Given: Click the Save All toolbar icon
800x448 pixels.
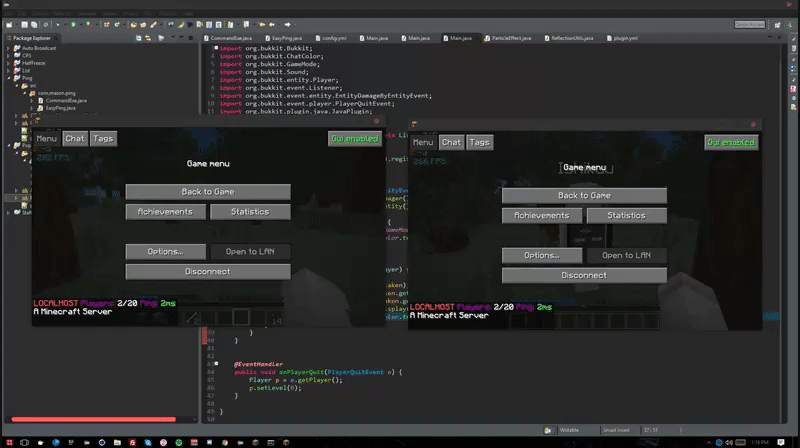Looking at the screenshot, I should click(34, 24).
